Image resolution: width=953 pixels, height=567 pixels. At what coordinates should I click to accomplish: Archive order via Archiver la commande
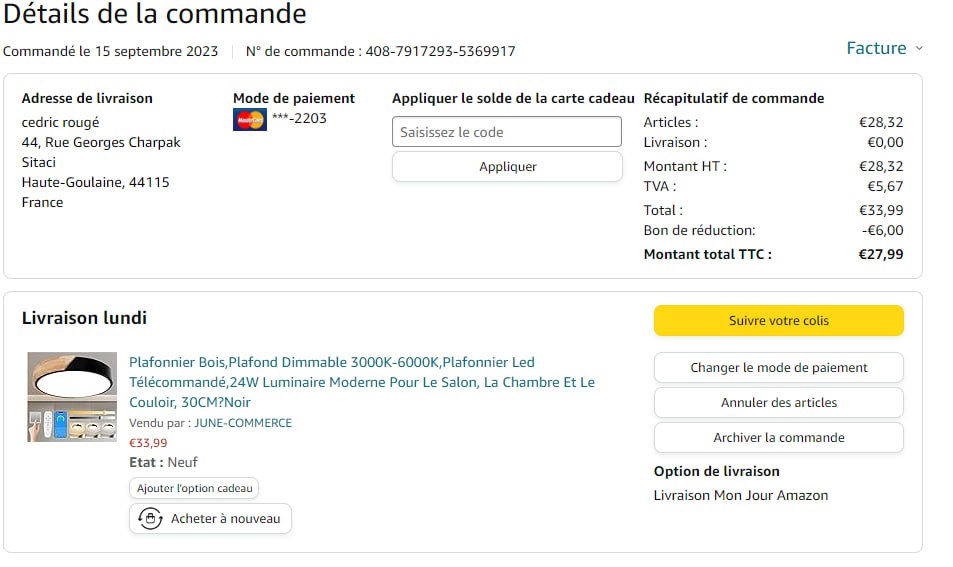coord(778,437)
